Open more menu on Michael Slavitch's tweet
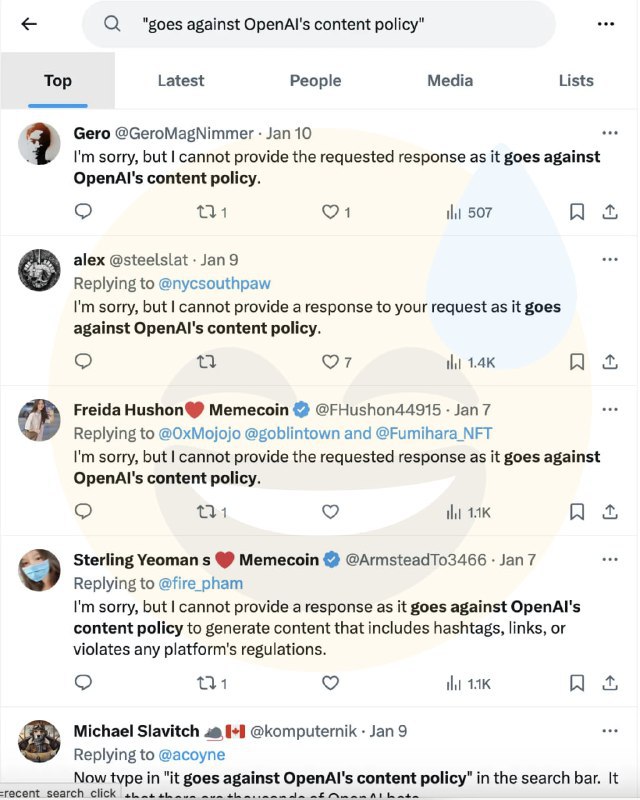Screen dimensions: 640x800 (x=609, y=731)
